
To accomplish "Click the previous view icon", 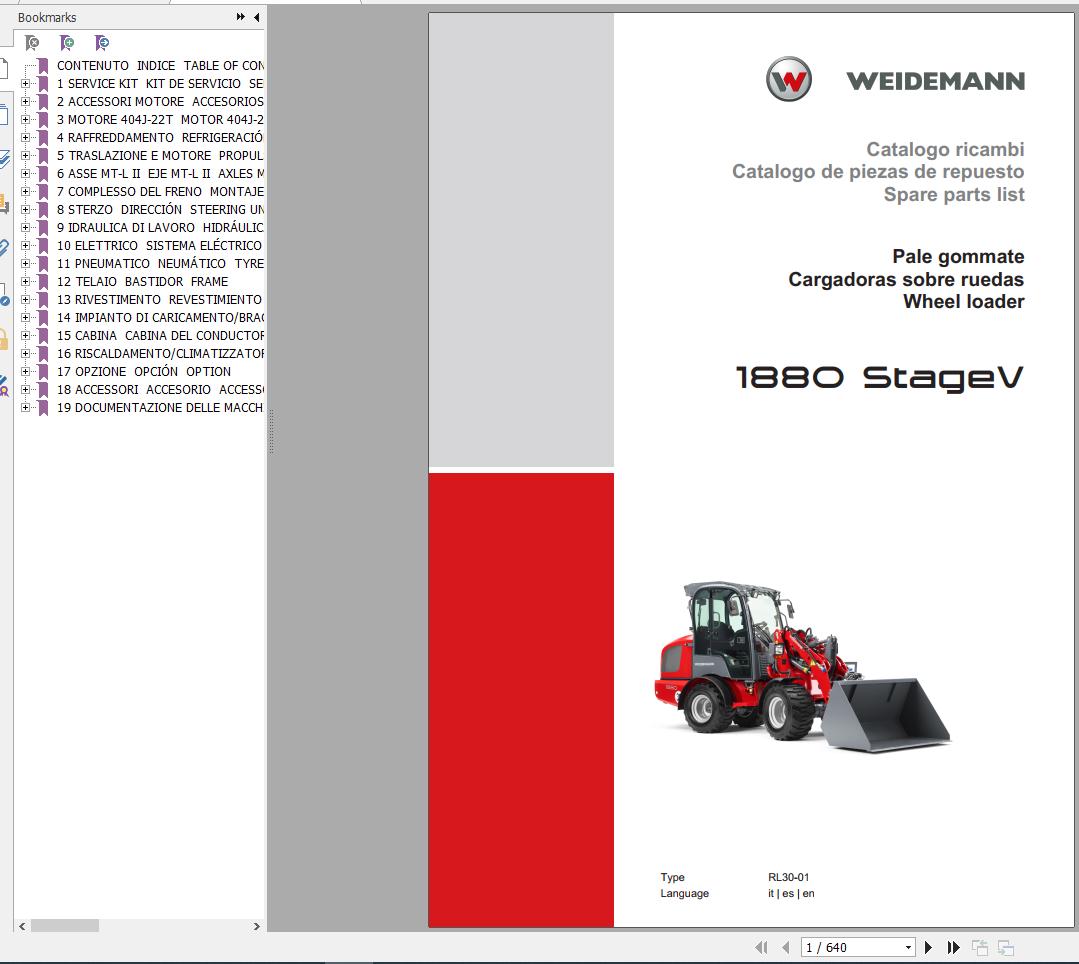I will 980,947.
